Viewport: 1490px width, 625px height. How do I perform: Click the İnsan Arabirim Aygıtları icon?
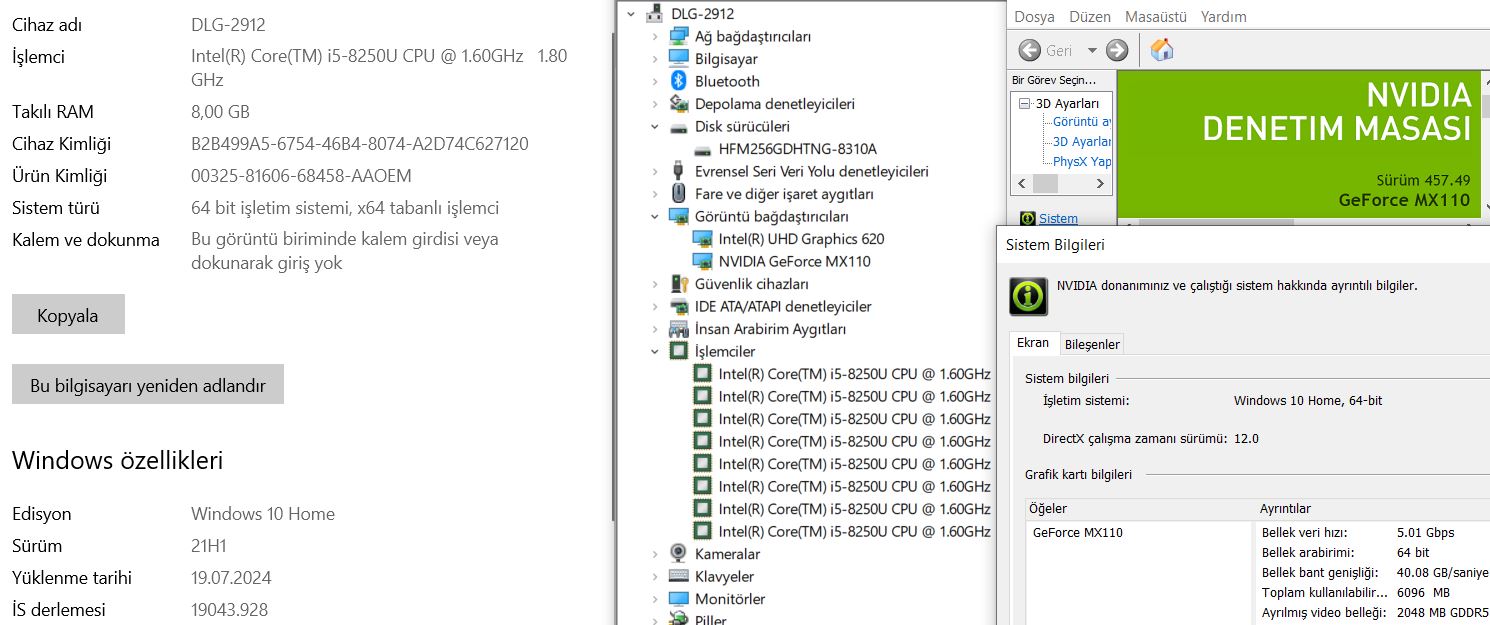pos(679,329)
